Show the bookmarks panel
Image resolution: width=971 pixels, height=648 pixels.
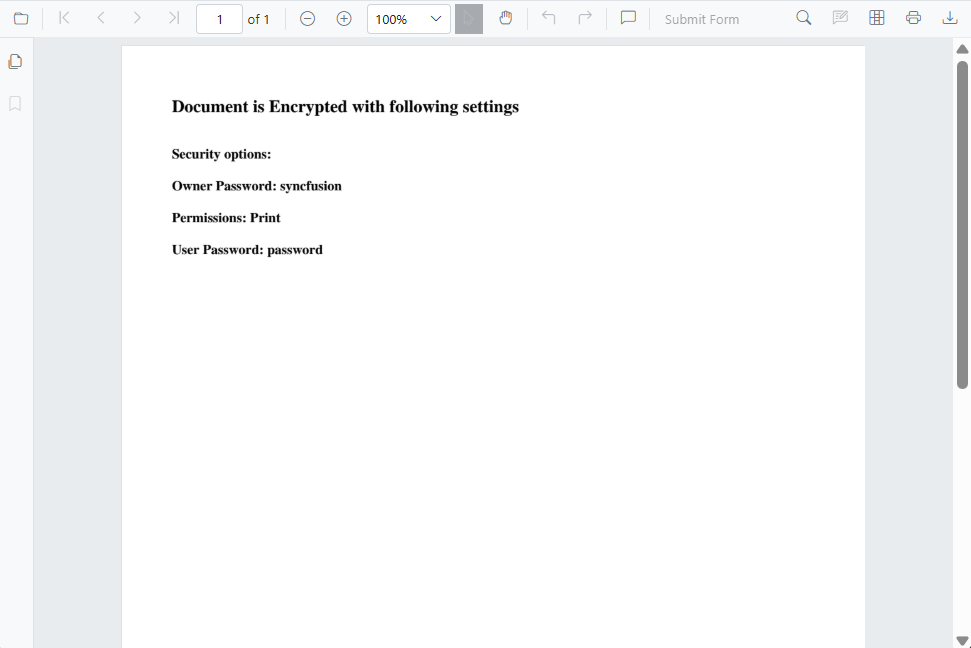[15, 103]
